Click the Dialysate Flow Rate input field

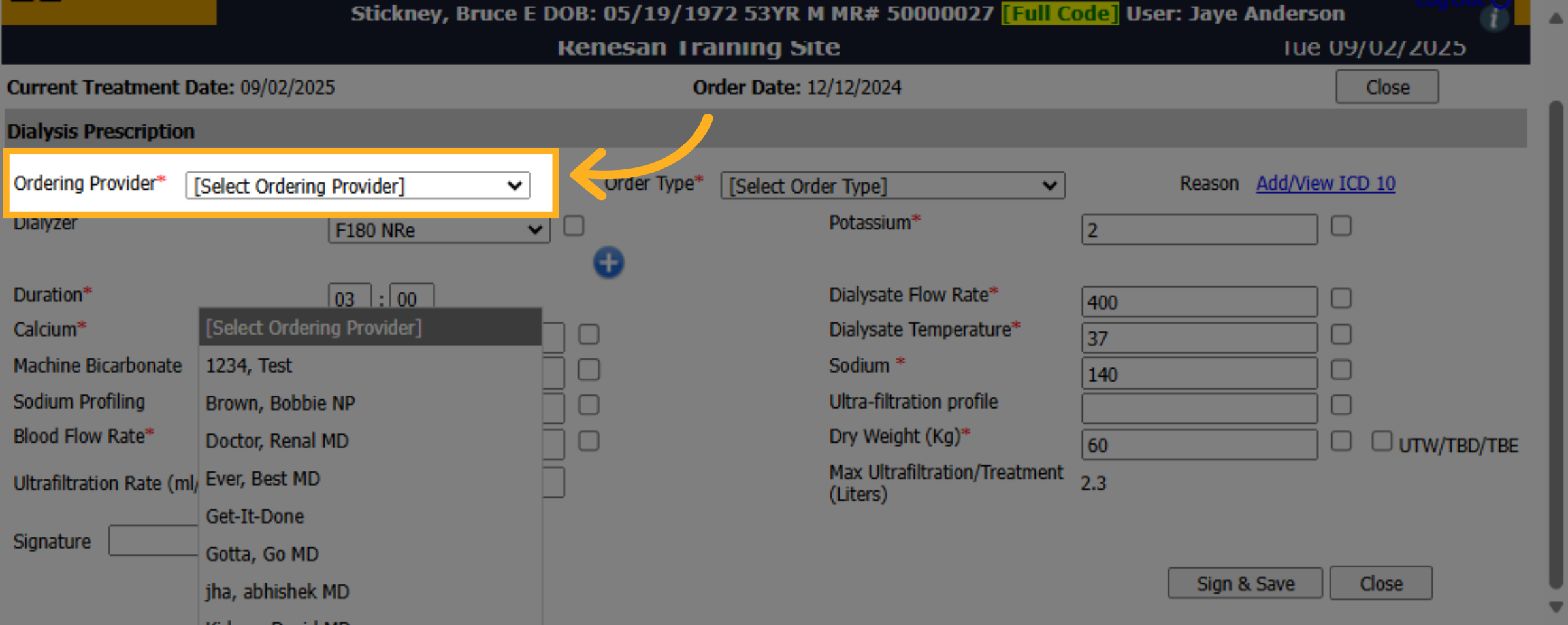(1200, 302)
